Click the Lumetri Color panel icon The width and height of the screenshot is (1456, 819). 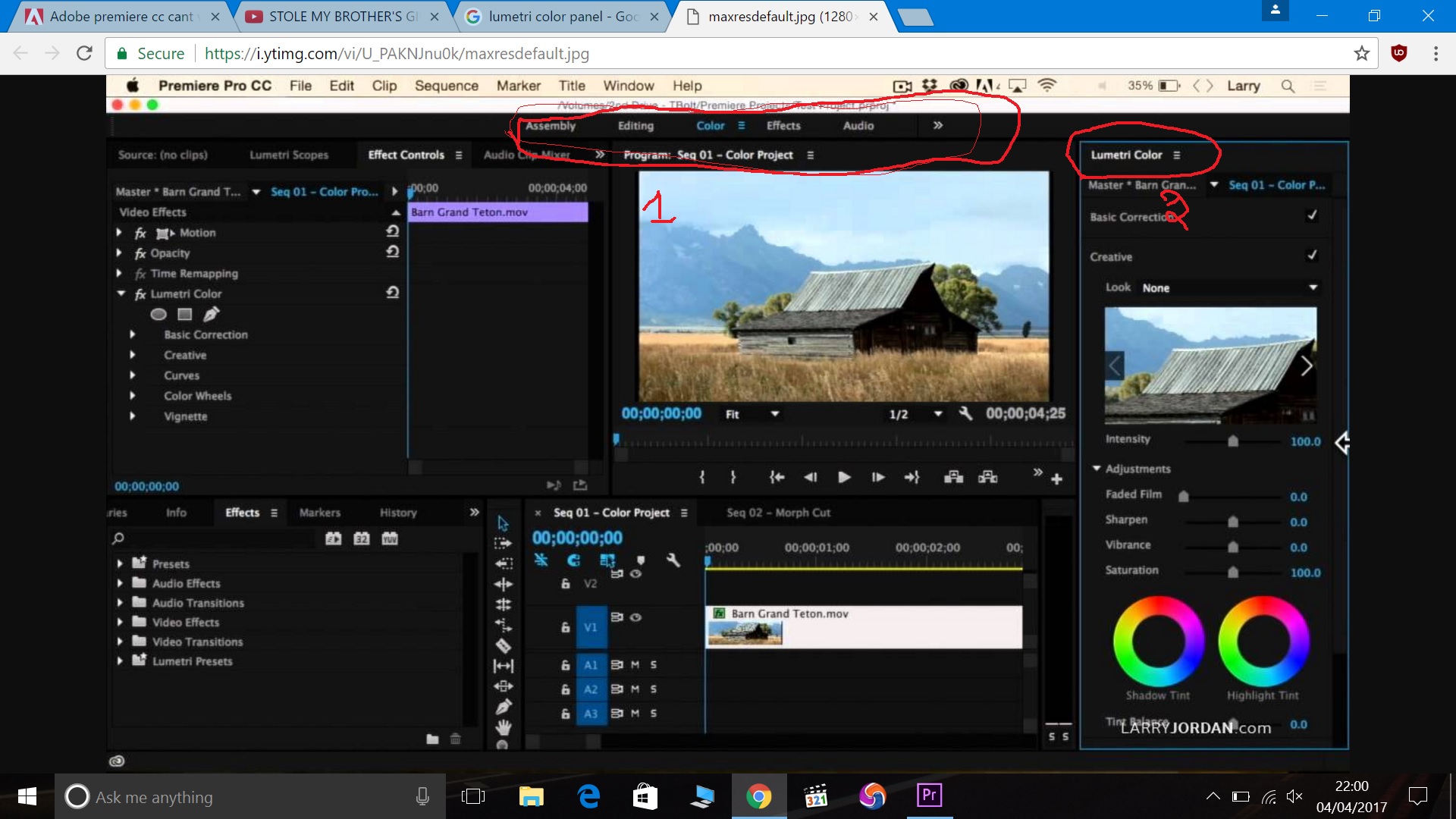click(1178, 155)
